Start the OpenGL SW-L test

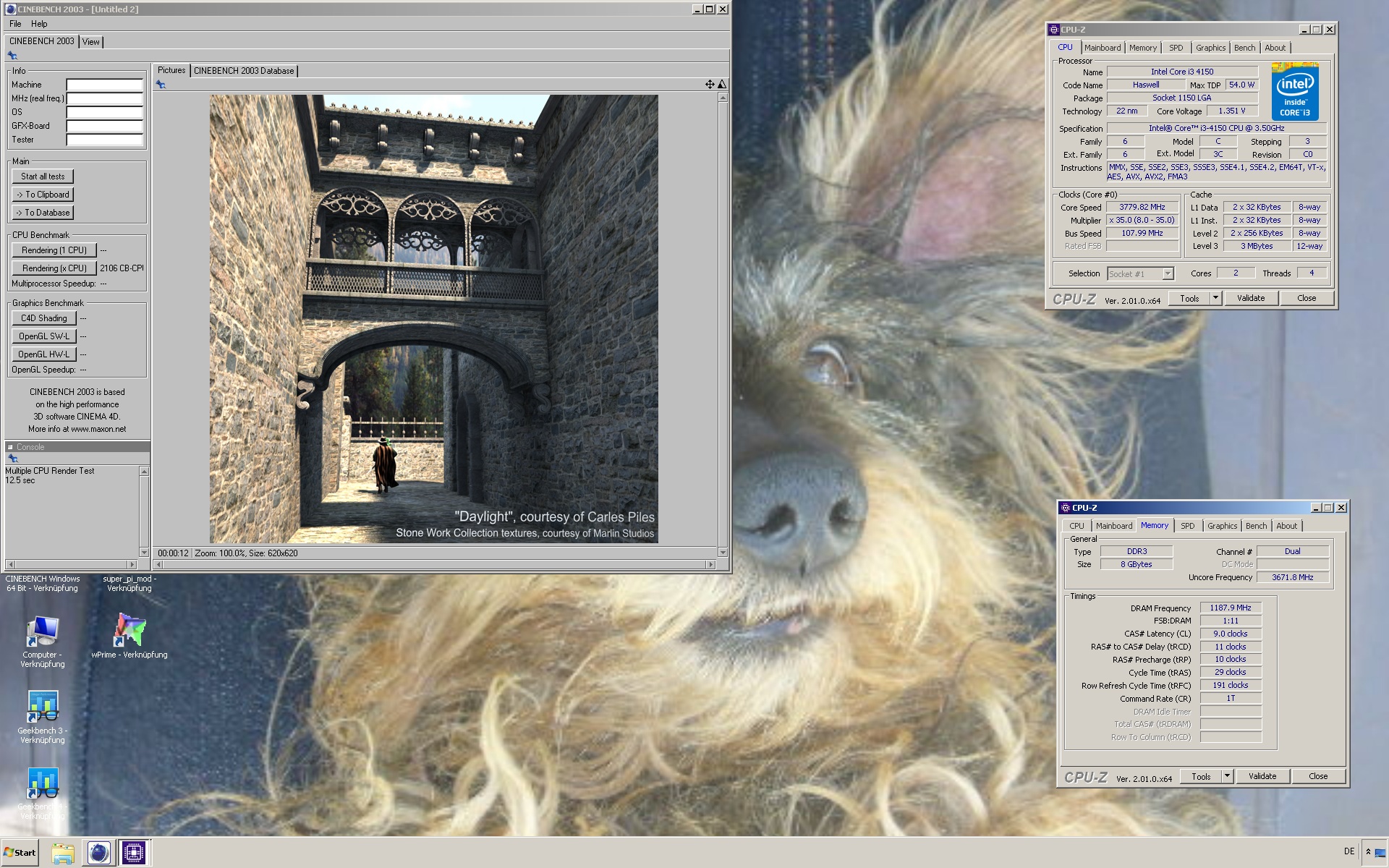point(44,336)
